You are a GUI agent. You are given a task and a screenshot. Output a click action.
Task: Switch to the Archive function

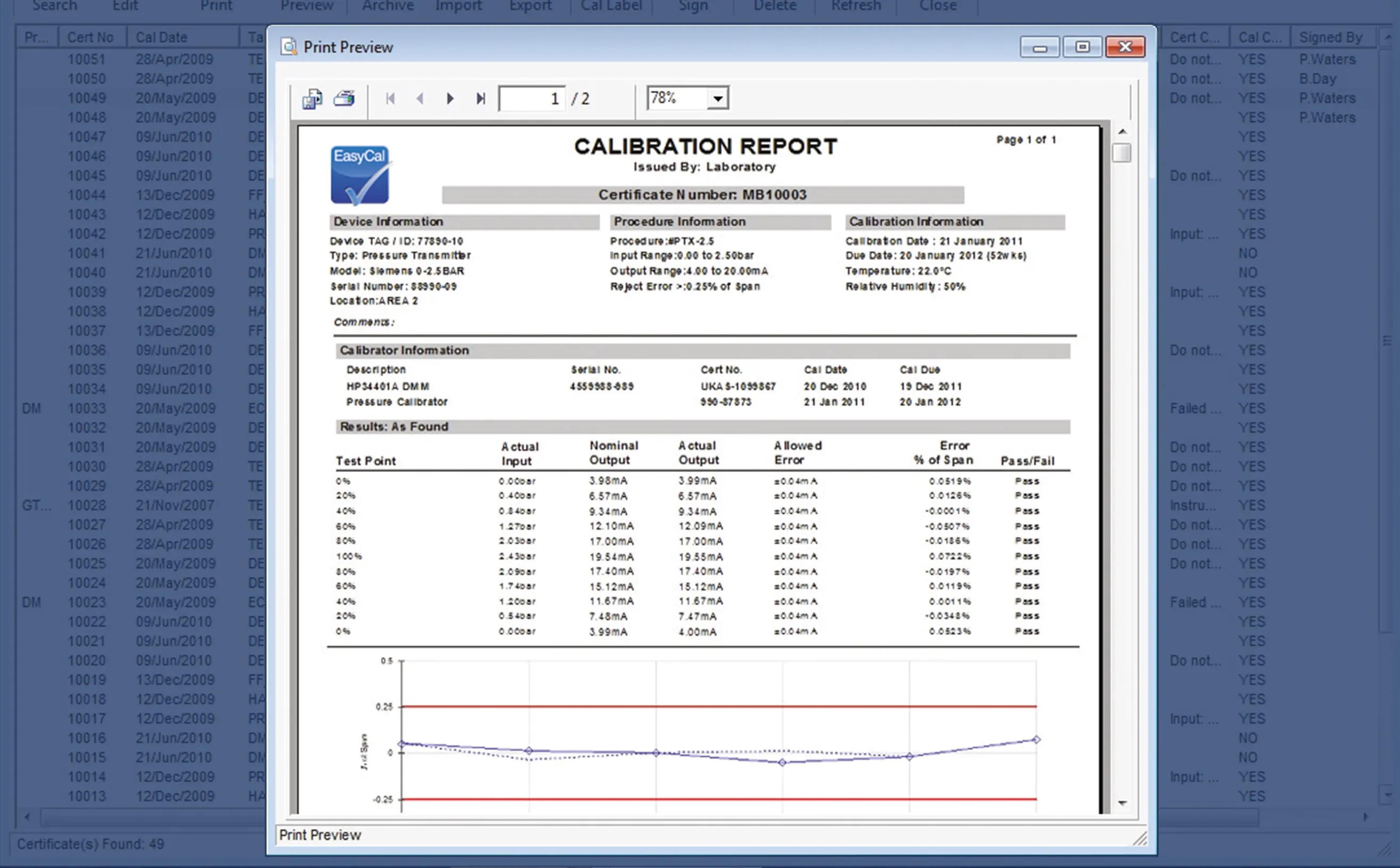point(388,6)
